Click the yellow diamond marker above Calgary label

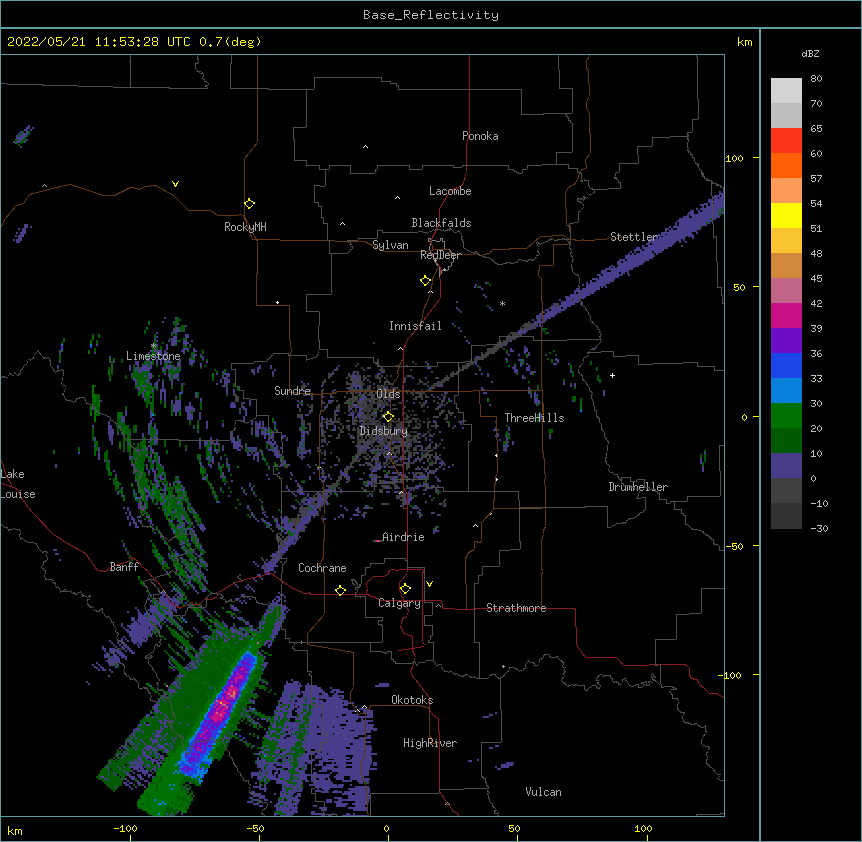click(x=405, y=589)
